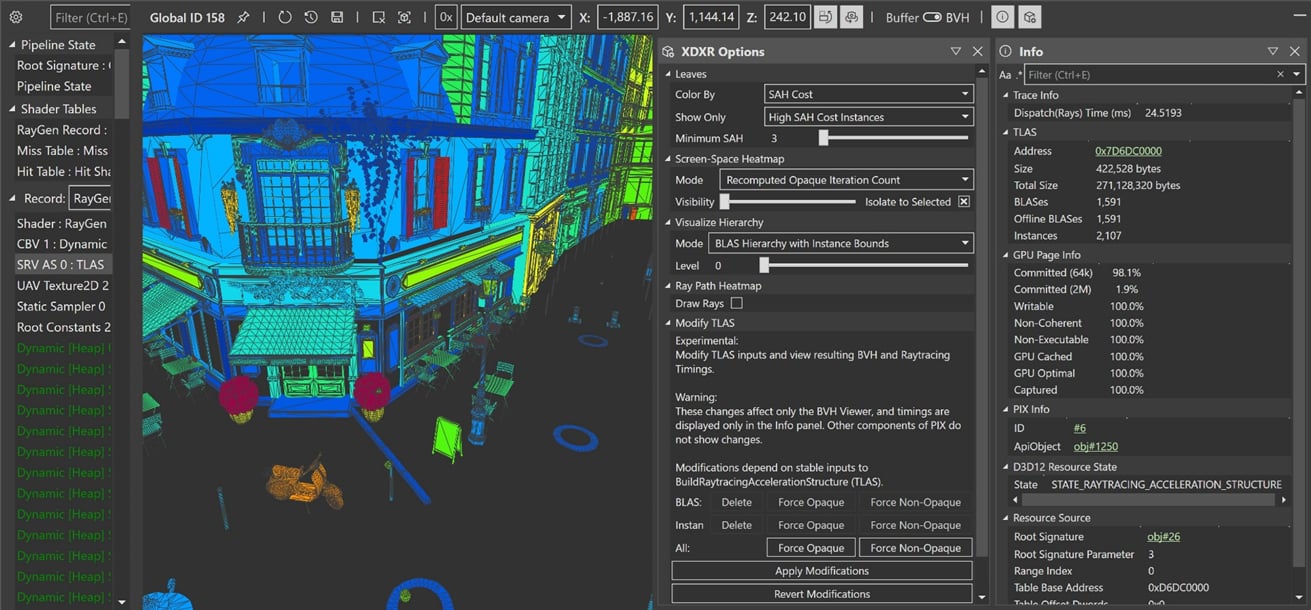The image size is (1311, 610).
Task: Click the refresh view icon
Action: click(285, 17)
